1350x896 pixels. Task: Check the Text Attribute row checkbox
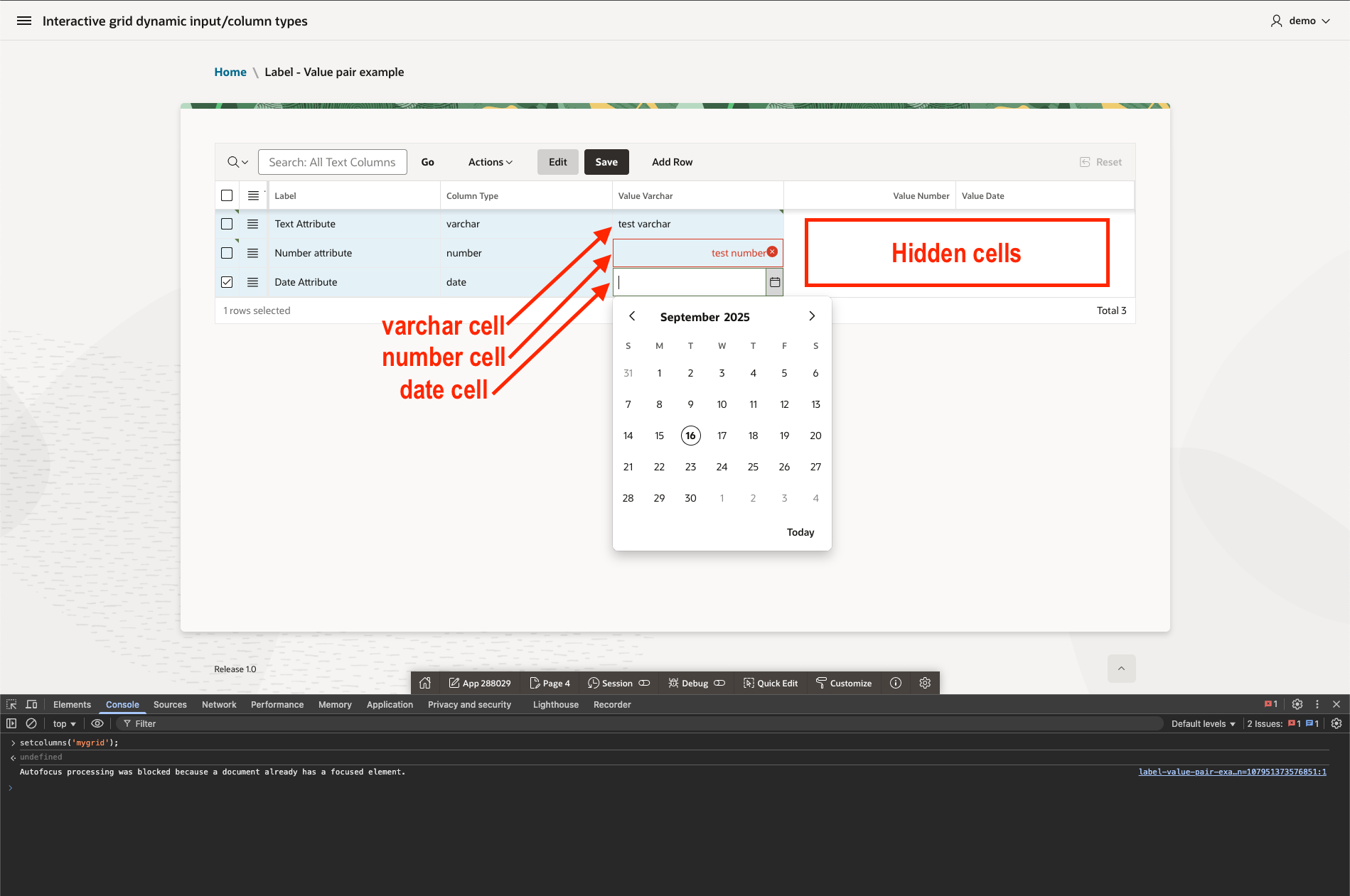pos(227,224)
